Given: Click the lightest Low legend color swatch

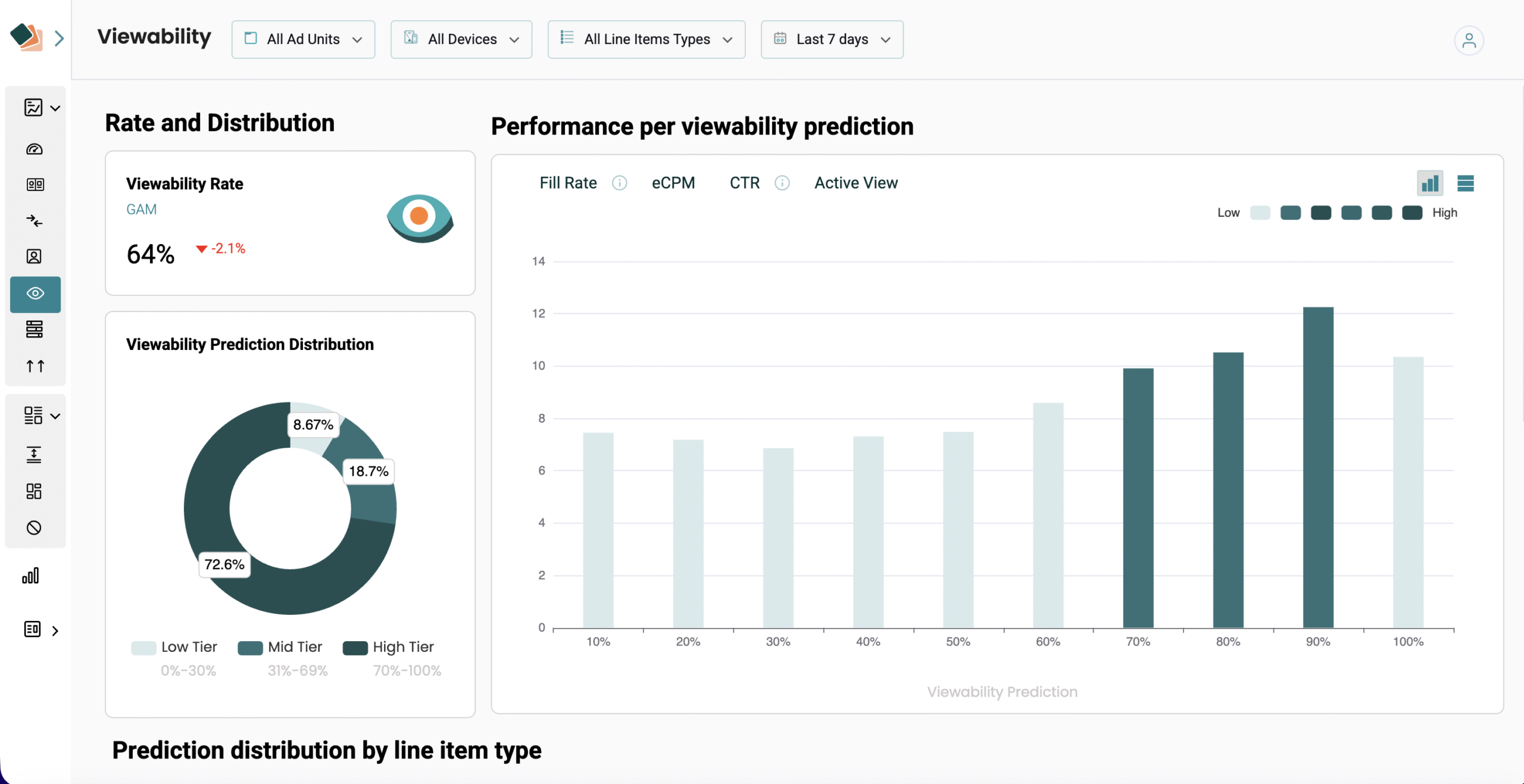Looking at the screenshot, I should pyautogui.click(x=1260, y=213).
